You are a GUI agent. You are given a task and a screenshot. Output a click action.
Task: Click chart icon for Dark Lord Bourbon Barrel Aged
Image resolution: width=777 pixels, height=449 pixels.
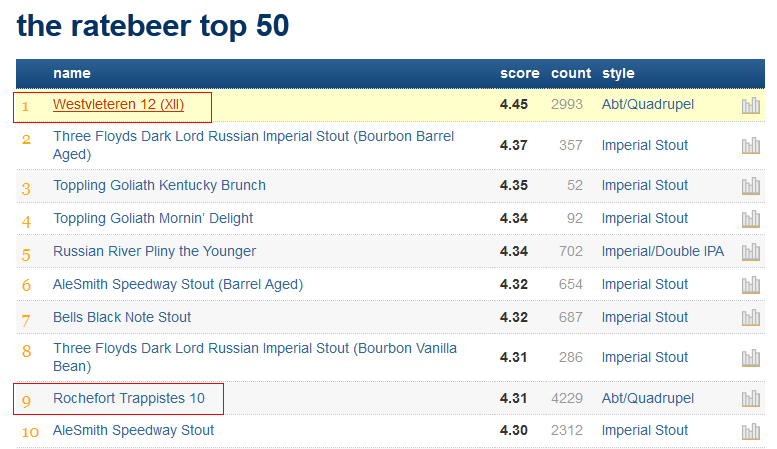pyautogui.click(x=751, y=146)
